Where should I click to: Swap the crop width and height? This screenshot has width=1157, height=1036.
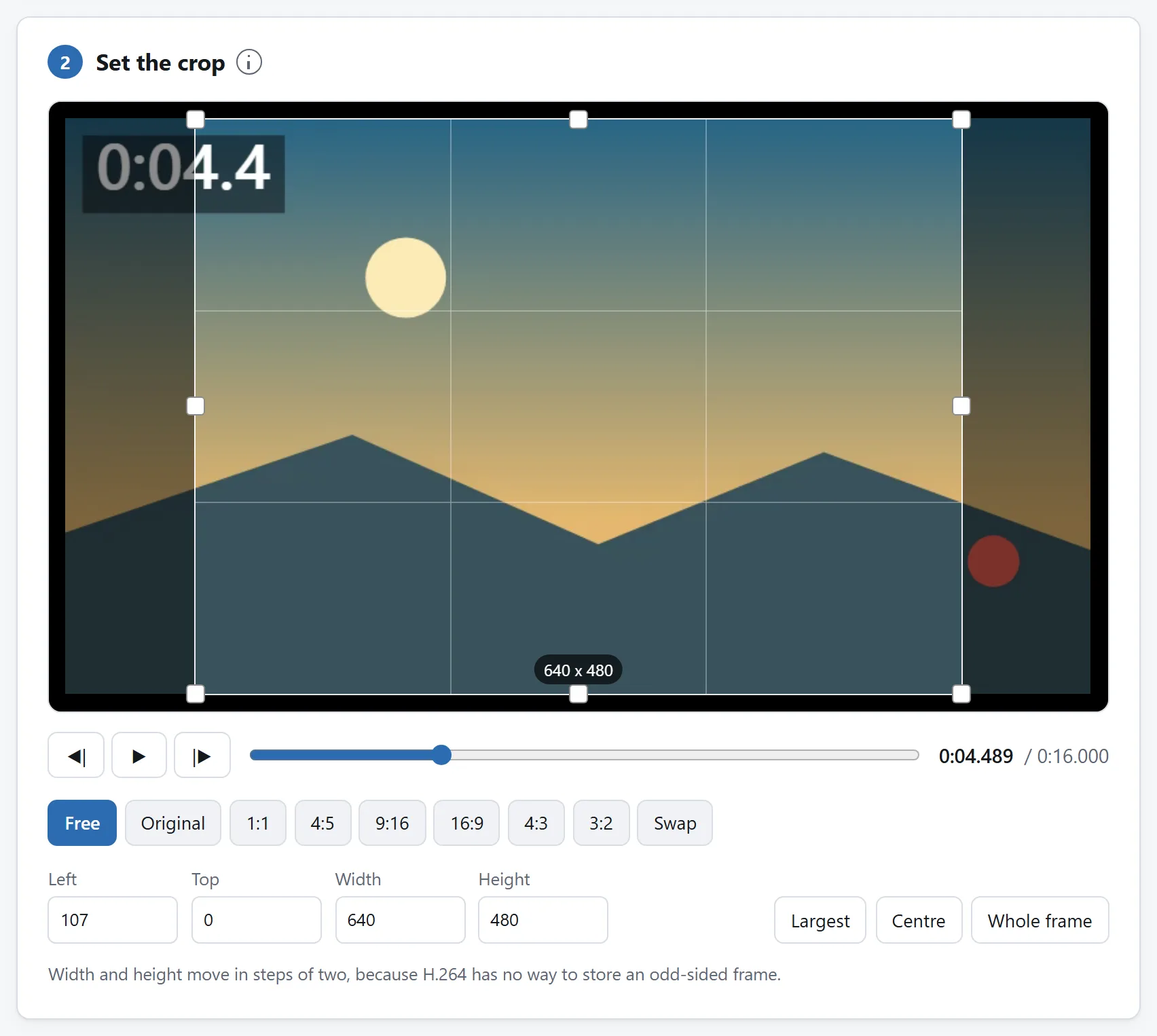pyautogui.click(x=675, y=823)
